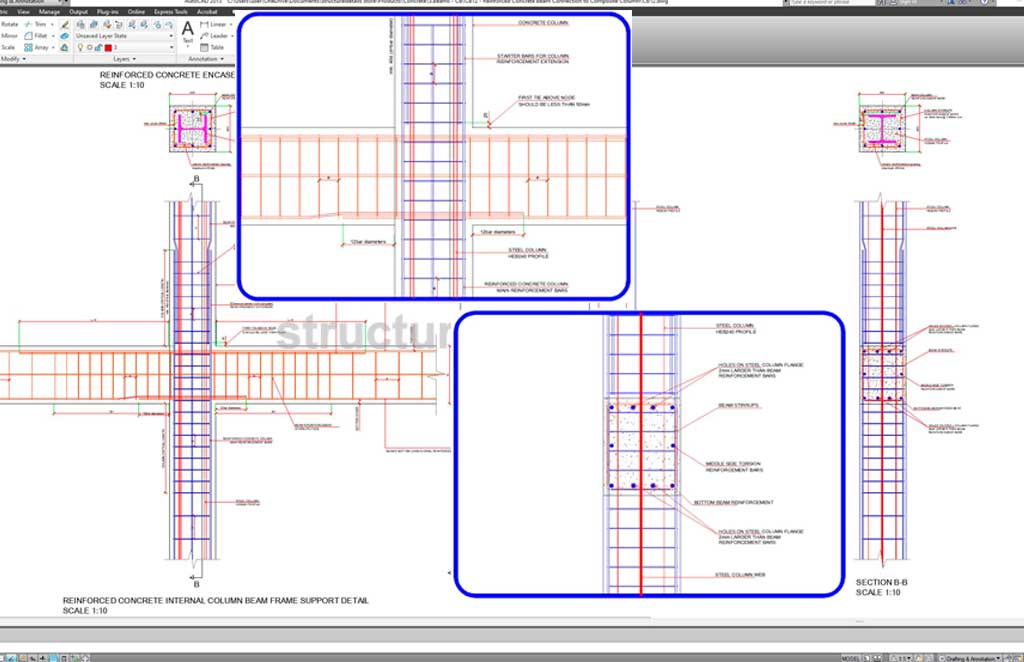Toggle layer on/off lightbulb icon
1024x662 pixels.
(80, 47)
